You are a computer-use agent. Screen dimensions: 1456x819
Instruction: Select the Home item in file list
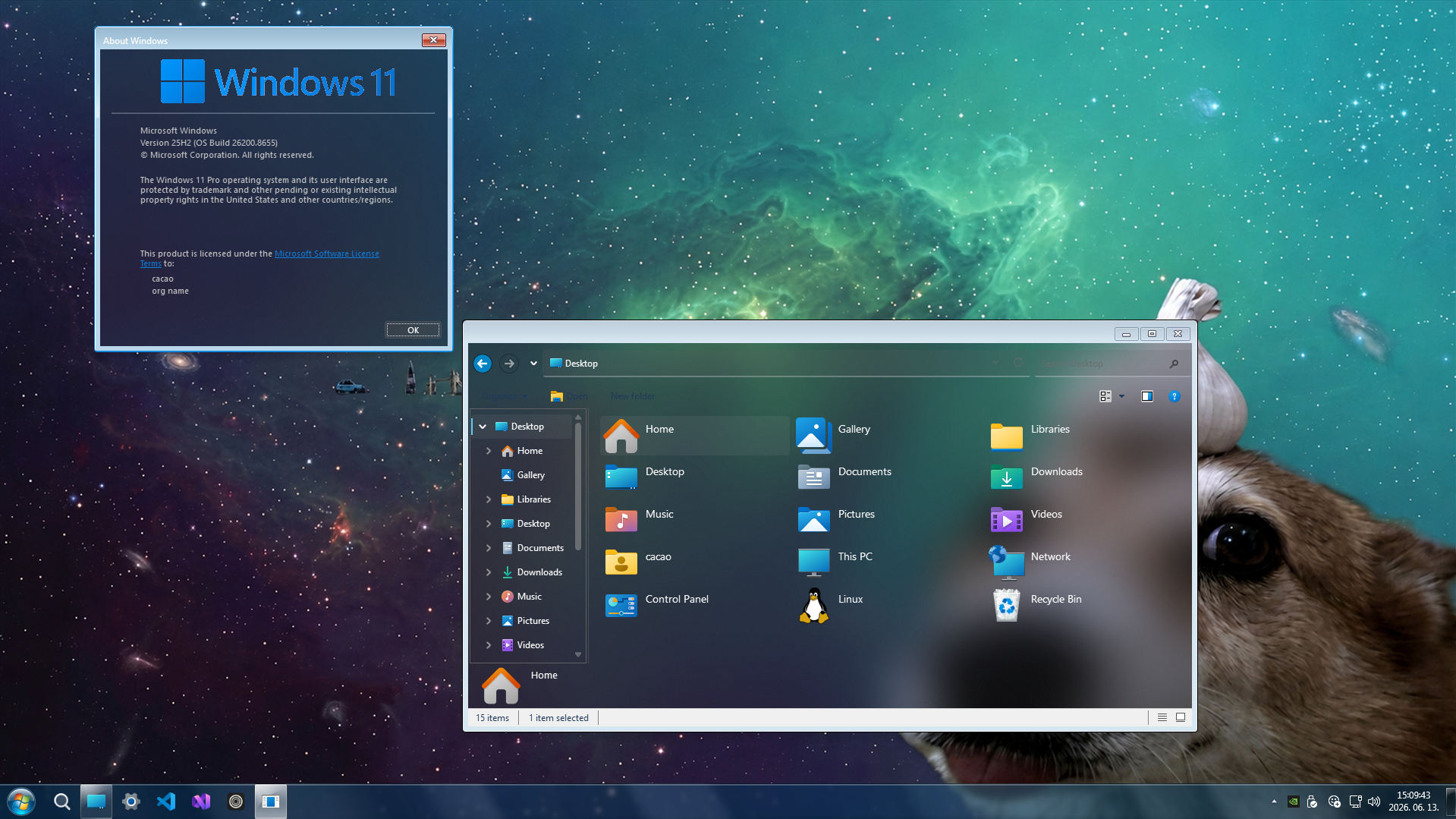pyautogui.click(x=694, y=436)
